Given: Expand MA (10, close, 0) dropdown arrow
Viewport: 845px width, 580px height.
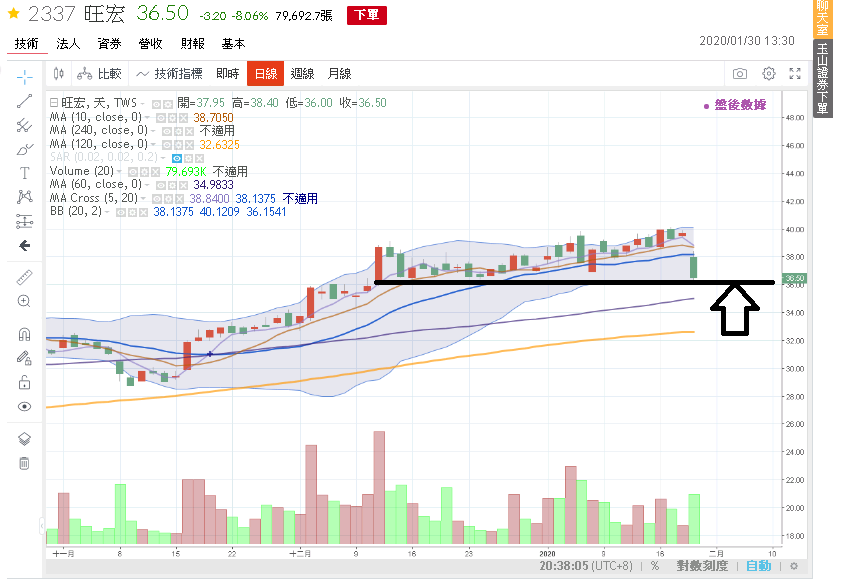Looking at the screenshot, I should coord(148,118).
